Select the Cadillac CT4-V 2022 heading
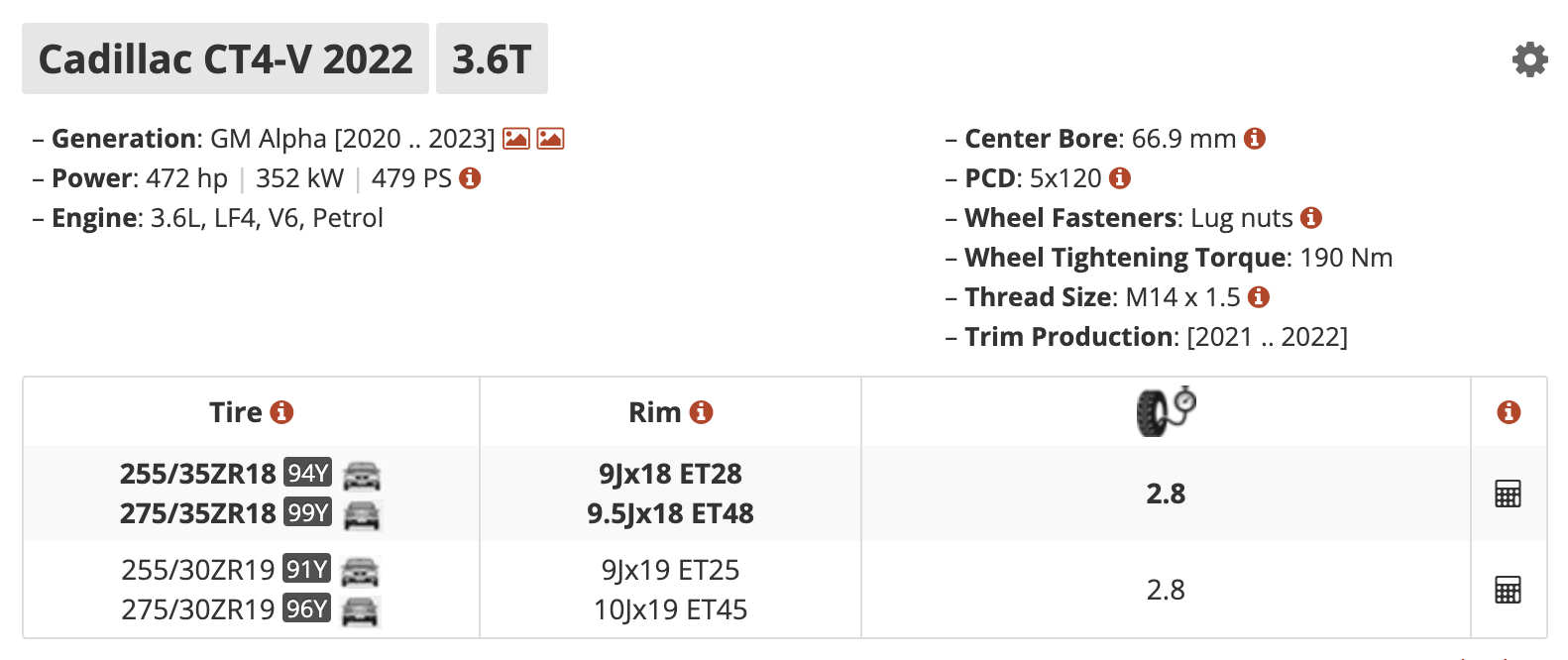This screenshot has height=660, width=1568. 225,59
